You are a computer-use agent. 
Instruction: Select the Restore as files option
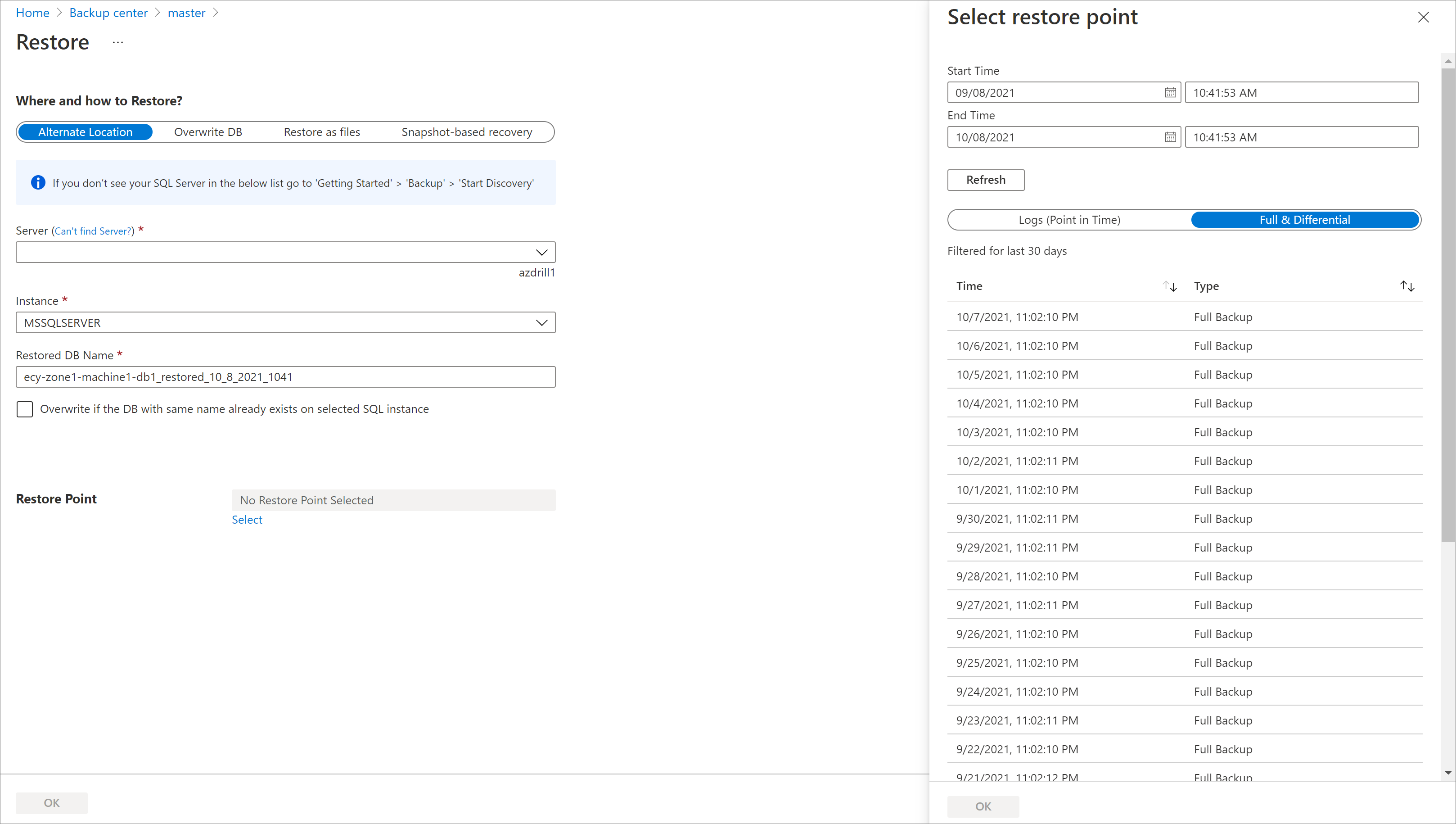click(322, 131)
